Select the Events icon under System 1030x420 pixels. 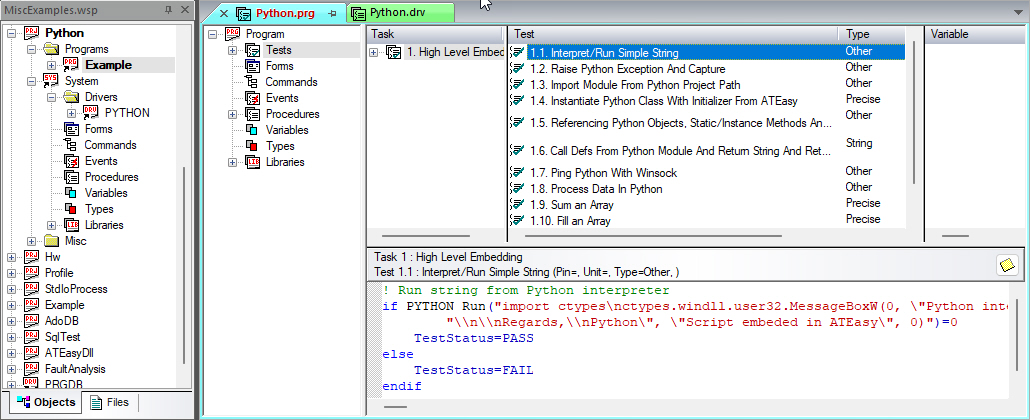click(x=72, y=161)
